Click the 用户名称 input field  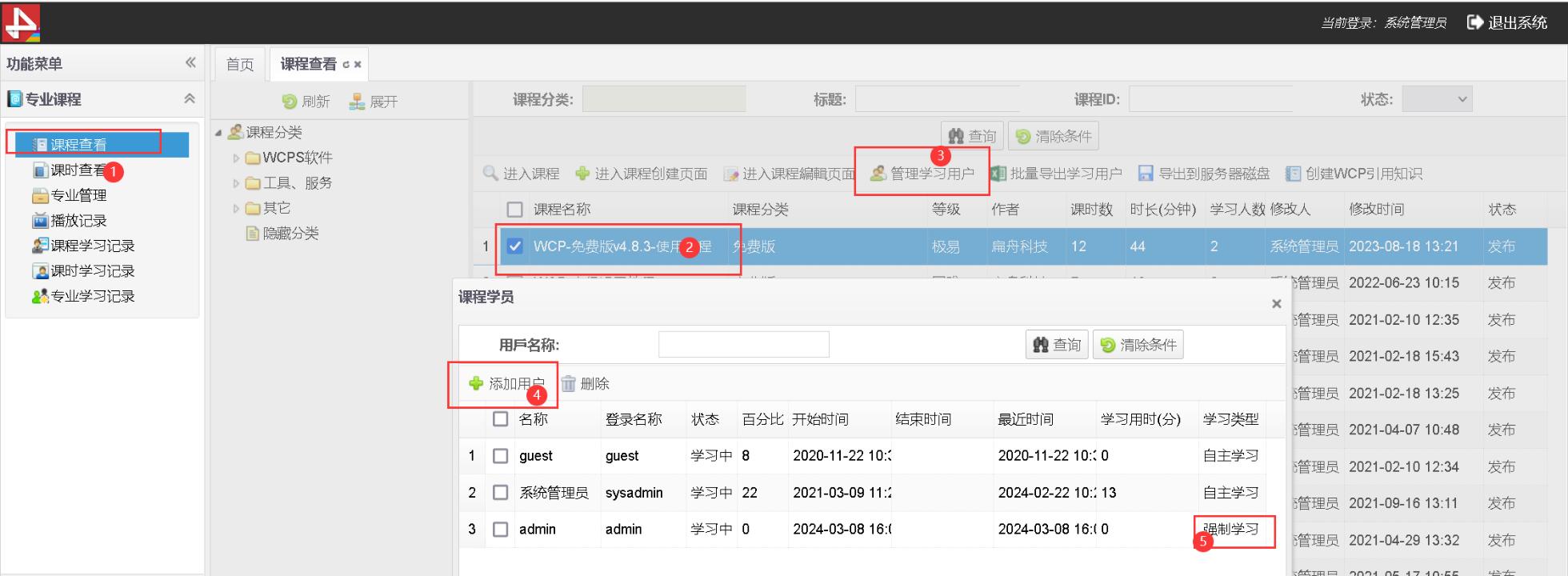[744, 345]
